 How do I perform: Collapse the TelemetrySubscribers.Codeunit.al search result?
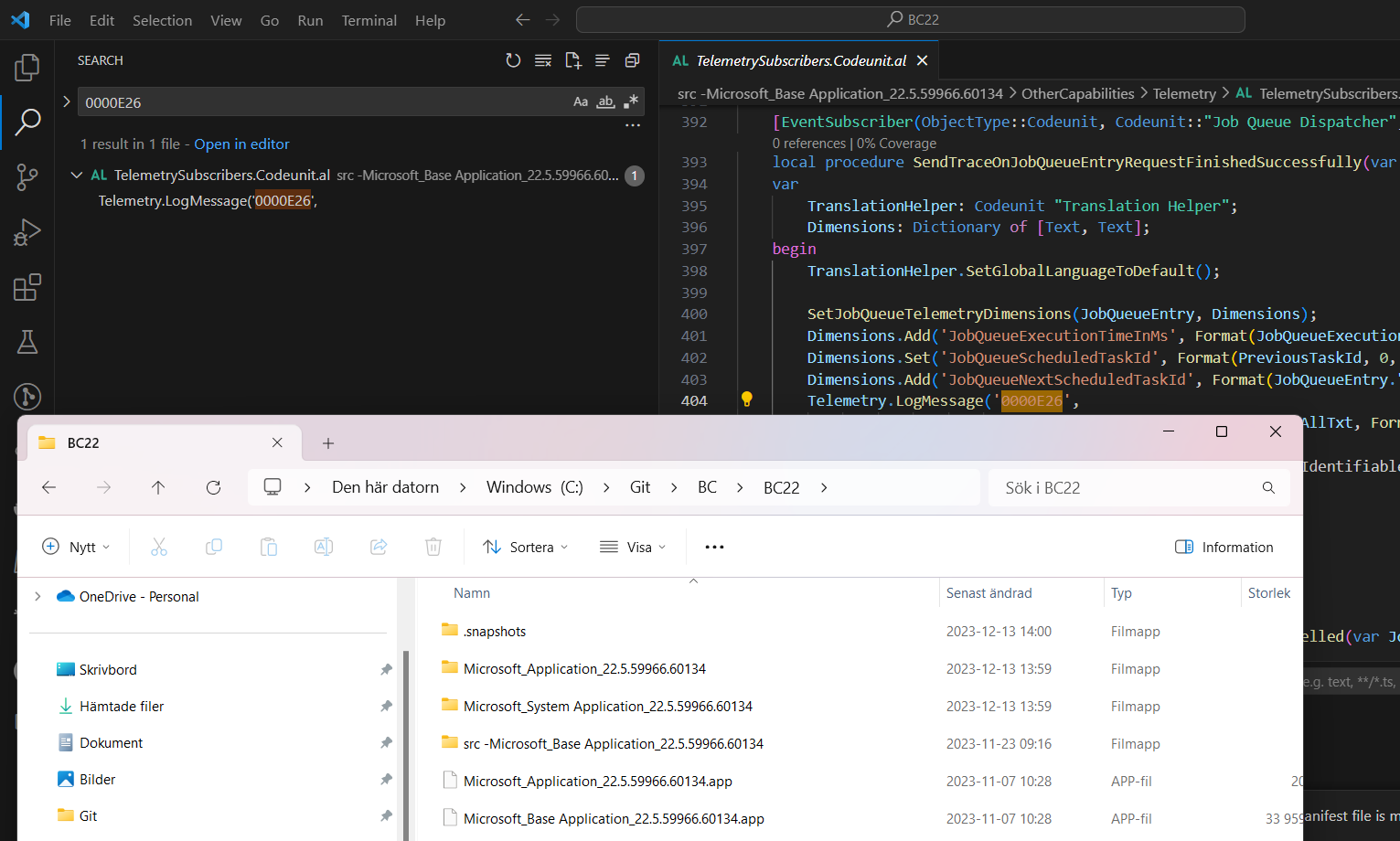tap(77, 175)
